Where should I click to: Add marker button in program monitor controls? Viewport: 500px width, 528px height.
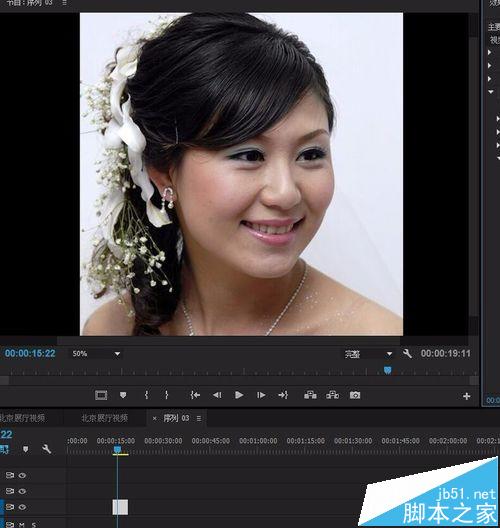pyautogui.click(x=123, y=395)
